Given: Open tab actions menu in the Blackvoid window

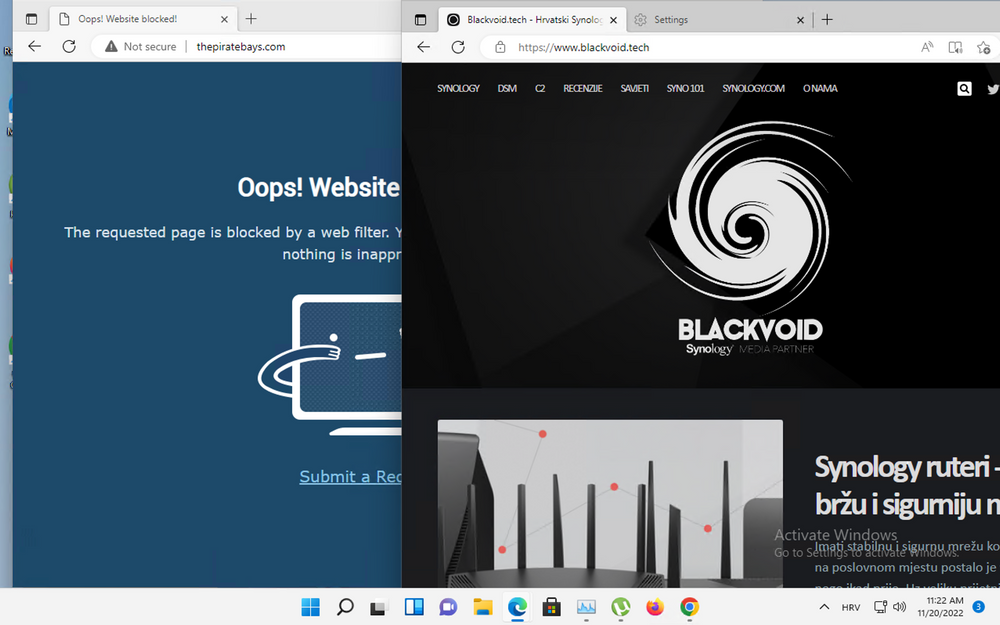Looking at the screenshot, I should pyautogui.click(x=420, y=20).
